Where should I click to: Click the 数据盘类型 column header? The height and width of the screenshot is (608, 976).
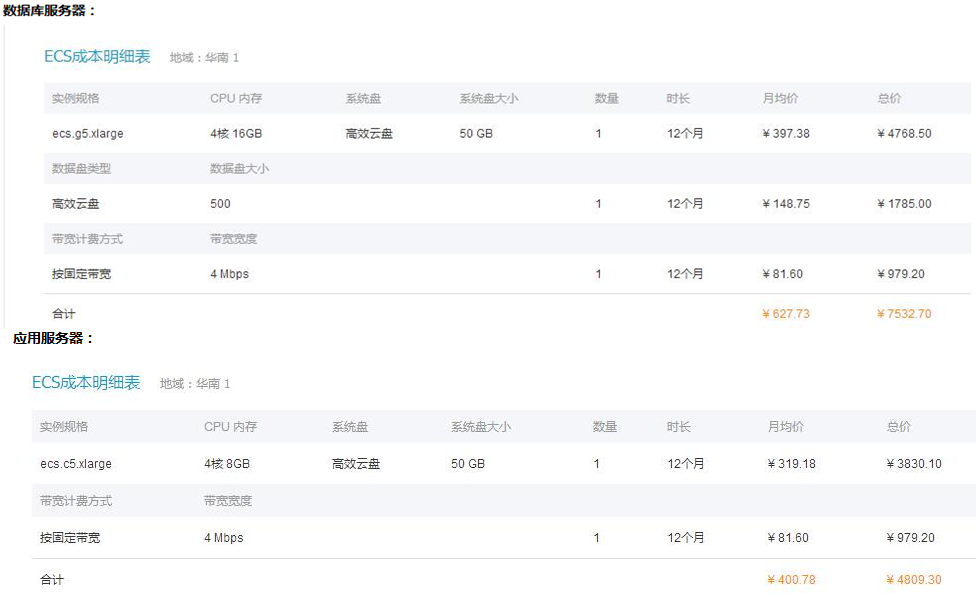click(81, 169)
